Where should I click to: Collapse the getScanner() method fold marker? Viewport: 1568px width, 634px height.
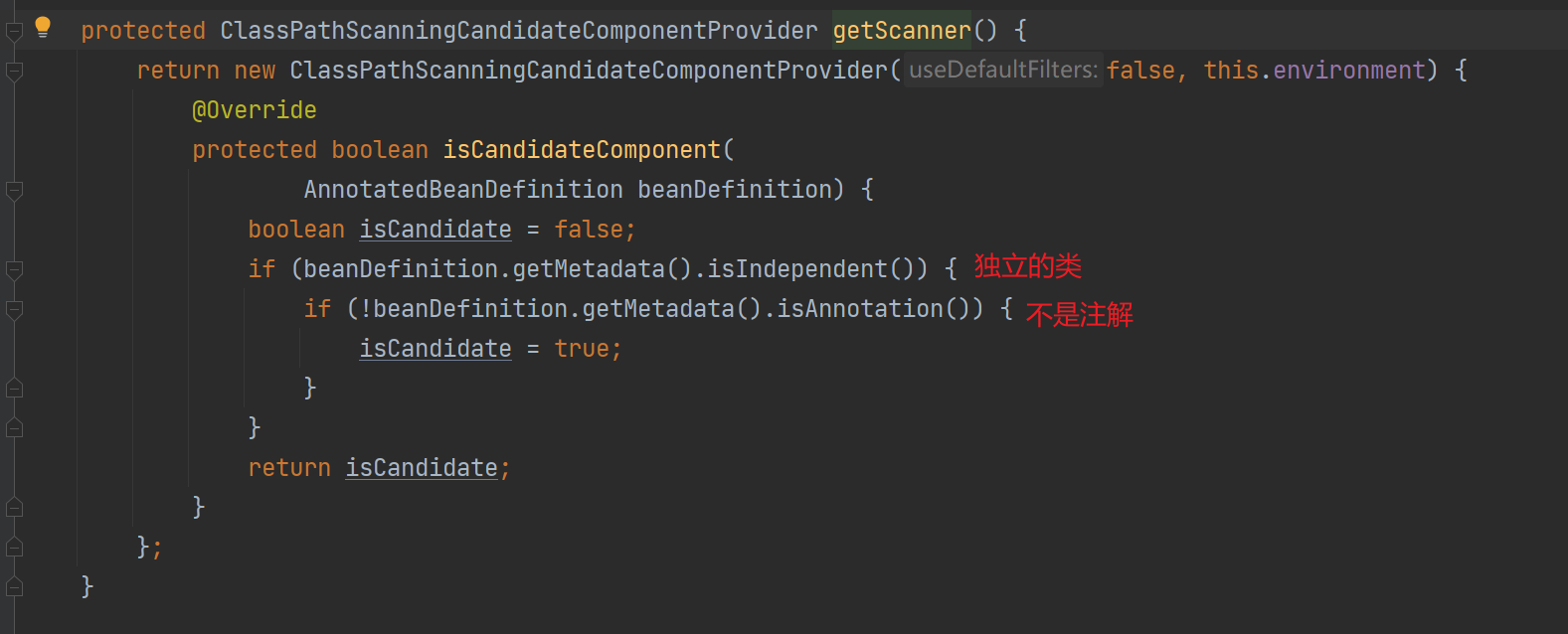pyautogui.click(x=14, y=32)
